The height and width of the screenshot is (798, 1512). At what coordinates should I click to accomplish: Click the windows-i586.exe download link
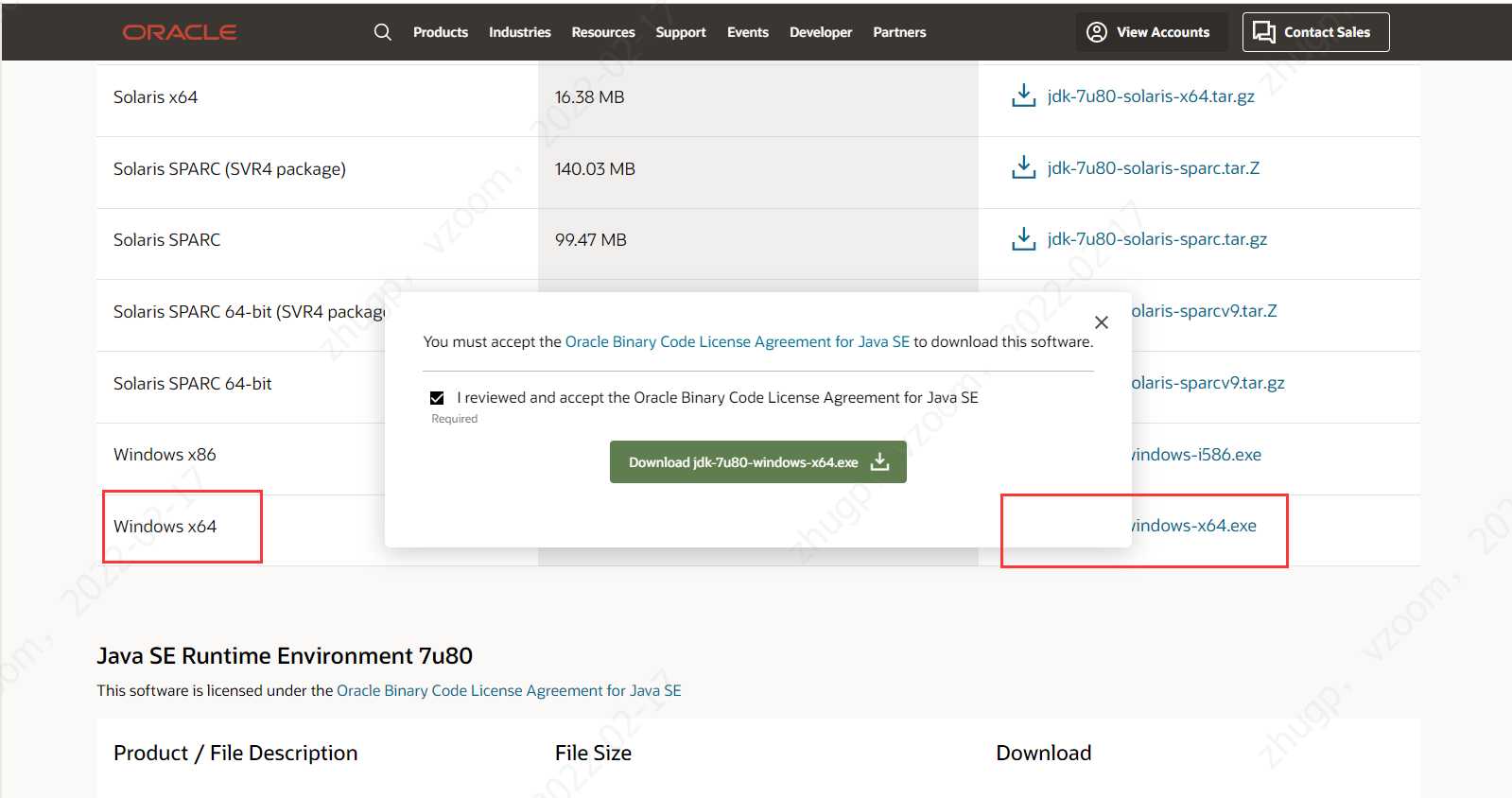coord(1196,455)
